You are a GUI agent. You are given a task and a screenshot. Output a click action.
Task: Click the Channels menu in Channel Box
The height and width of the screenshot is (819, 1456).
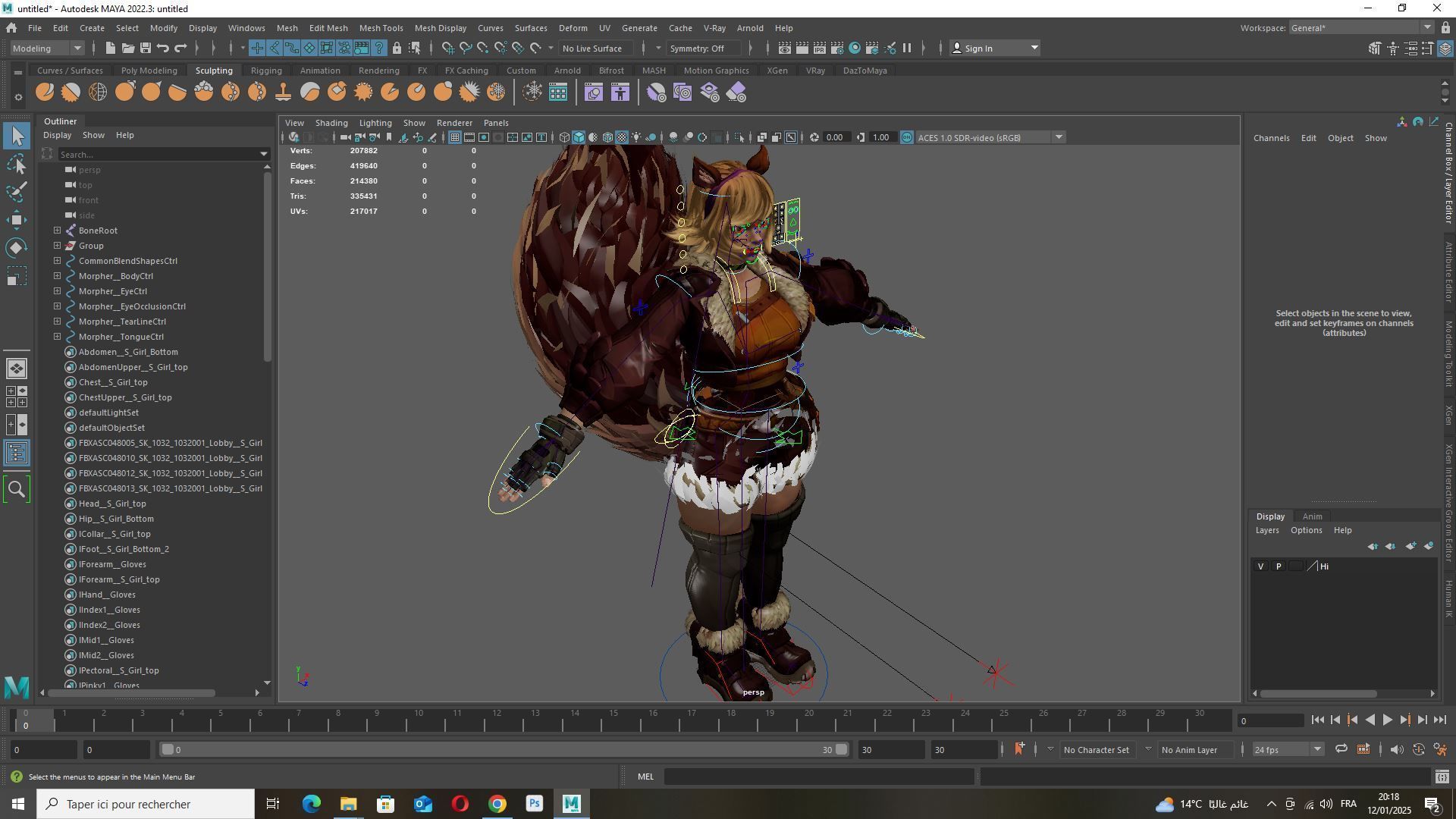[1271, 138]
